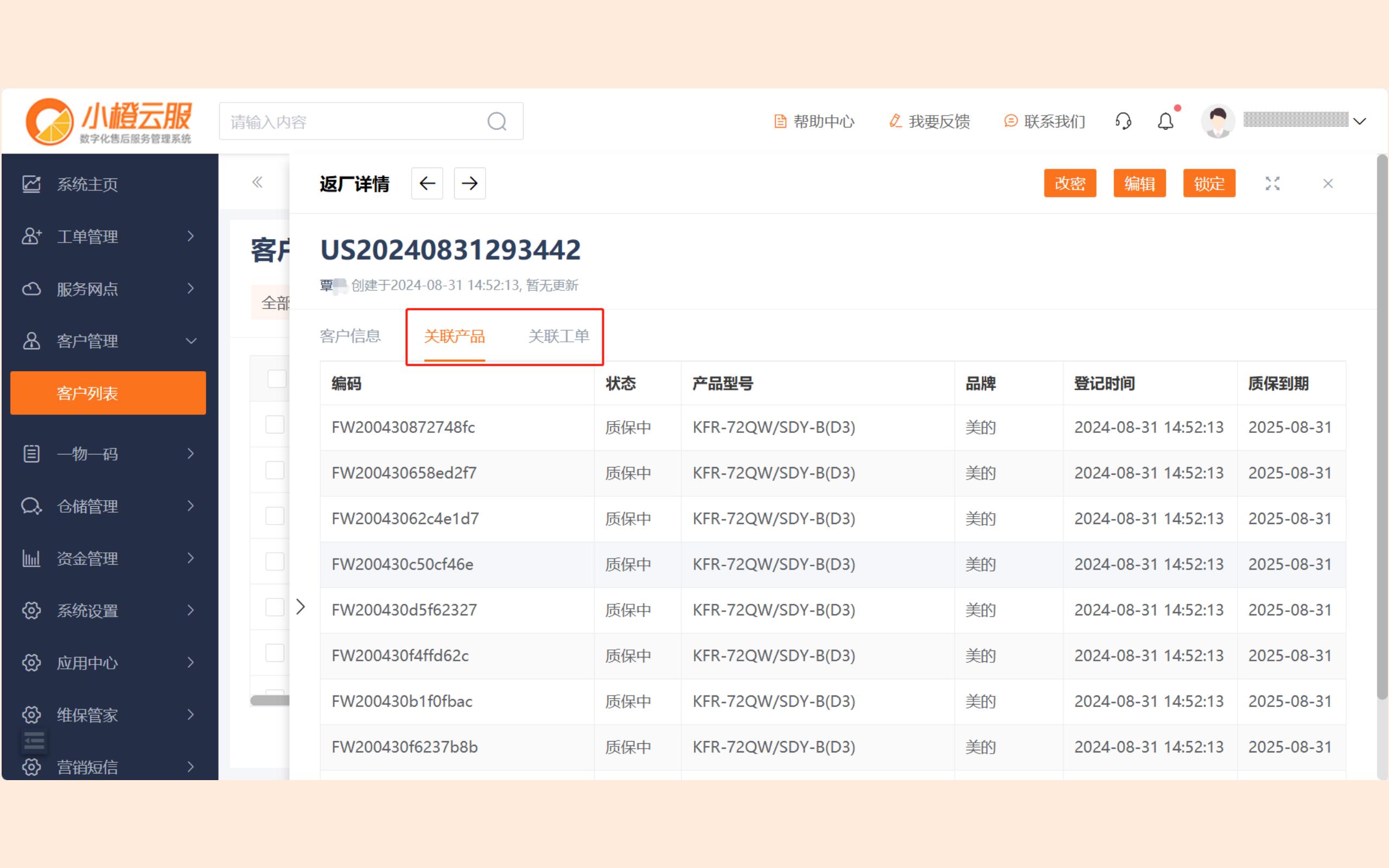Switch to the 客户信息 tab
Image resolution: width=1389 pixels, height=868 pixels.
coord(350,336)
